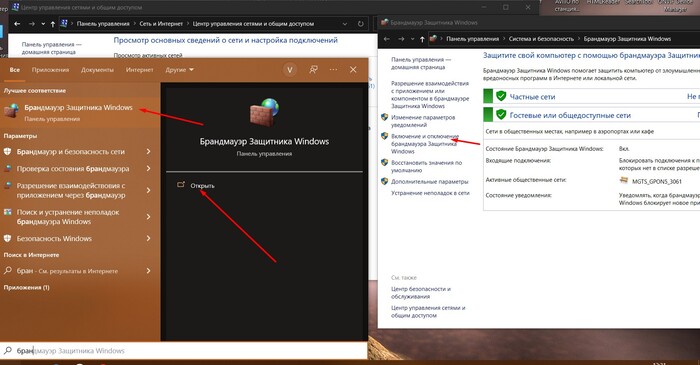Open Дополнительные параметры link
This screenshot has height=365, width=700.
(429, 182)
